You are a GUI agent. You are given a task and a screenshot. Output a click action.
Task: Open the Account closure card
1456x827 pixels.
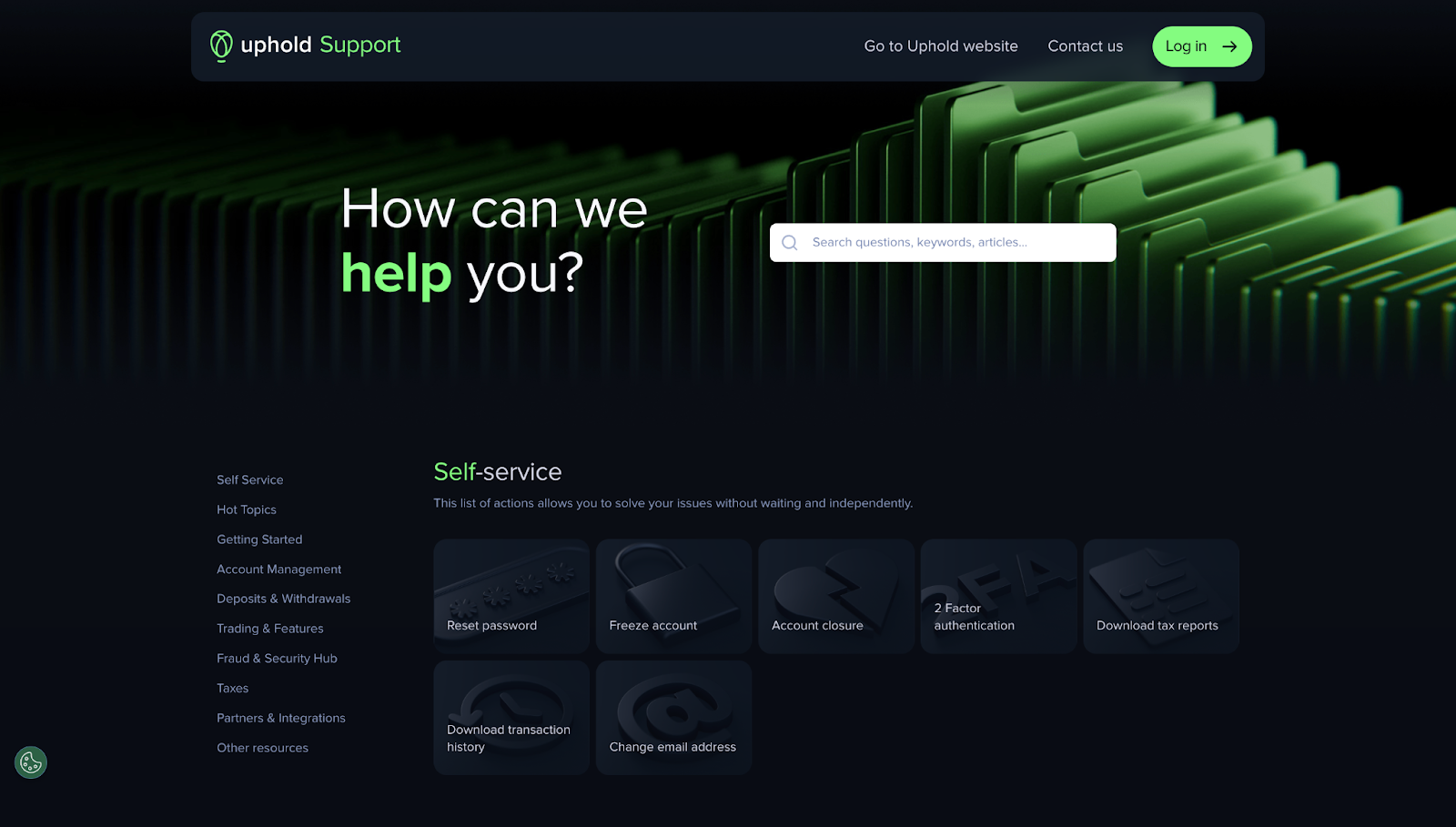[x=836, y=596]
